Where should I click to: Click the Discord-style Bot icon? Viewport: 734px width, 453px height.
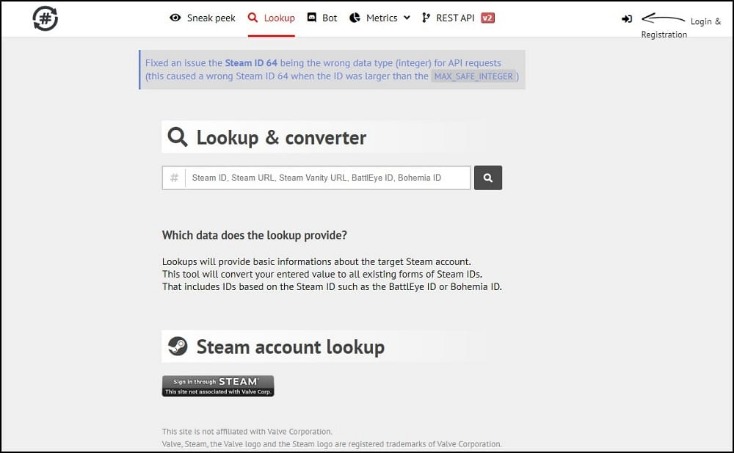coord(312,17)
